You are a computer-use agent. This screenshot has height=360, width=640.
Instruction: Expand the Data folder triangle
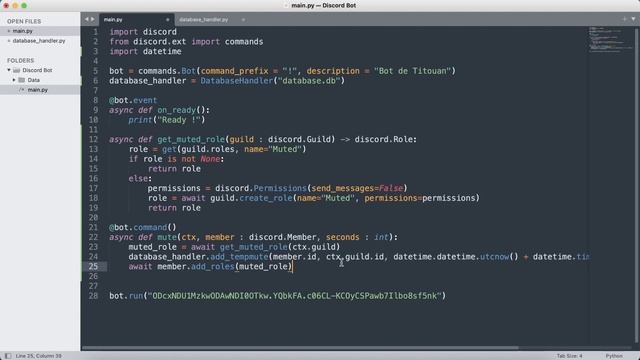point(14,80)
